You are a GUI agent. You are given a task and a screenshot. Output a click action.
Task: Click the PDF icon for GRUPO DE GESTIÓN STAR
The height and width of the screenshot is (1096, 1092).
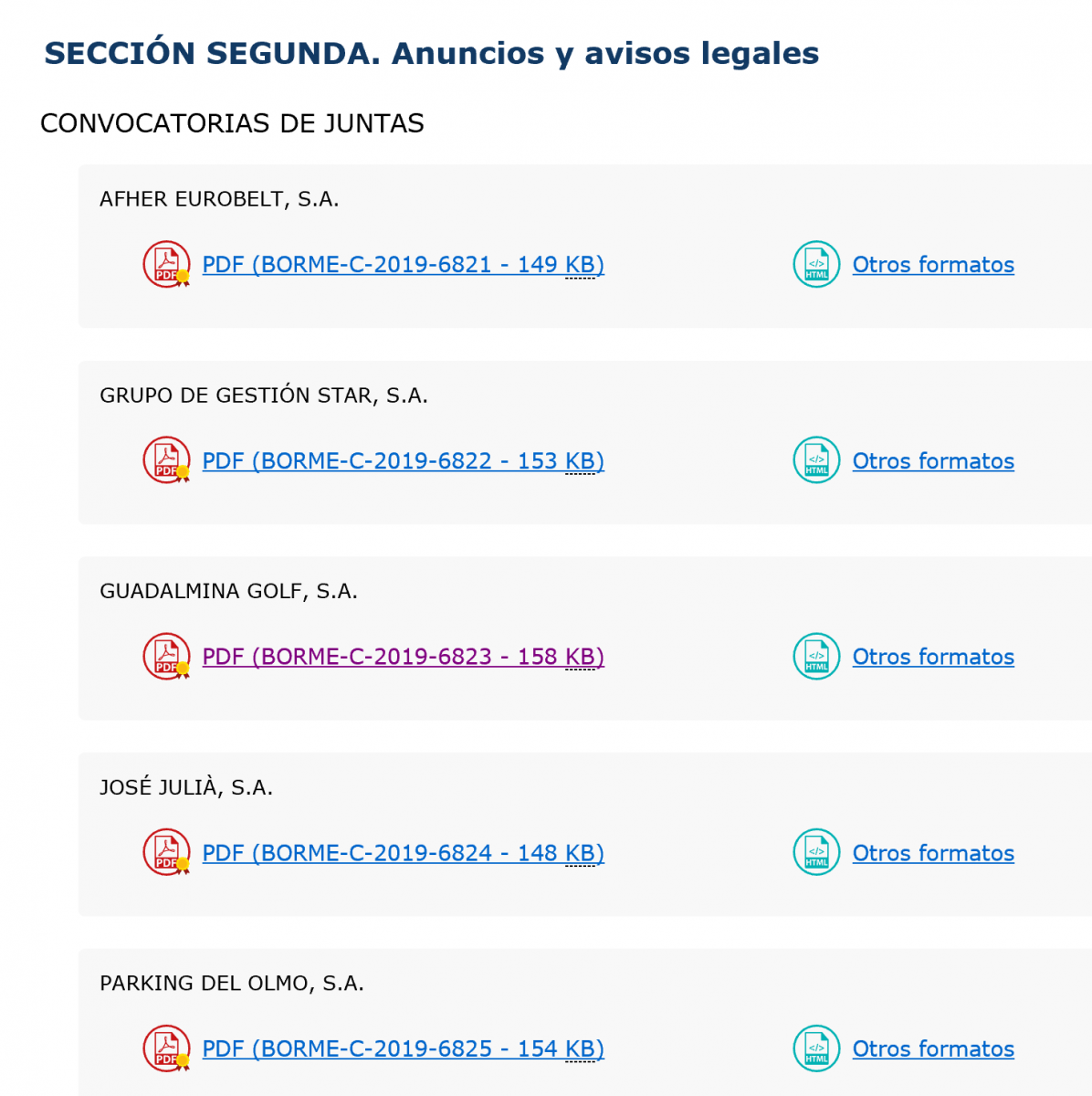click(166, 460)
